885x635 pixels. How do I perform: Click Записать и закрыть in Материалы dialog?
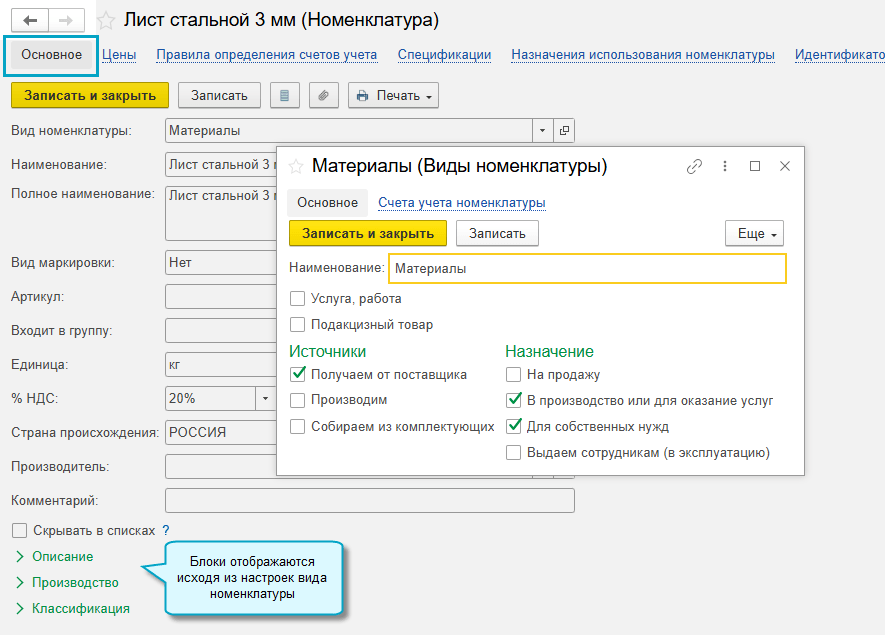pyautogui.click(x=368, y=233)
